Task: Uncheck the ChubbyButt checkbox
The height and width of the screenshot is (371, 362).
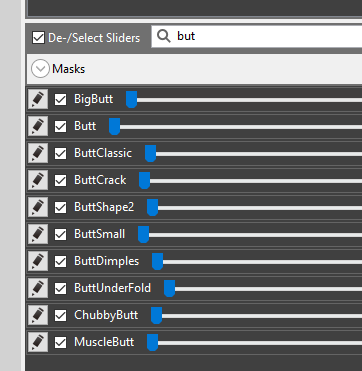Action: point(60,315)
